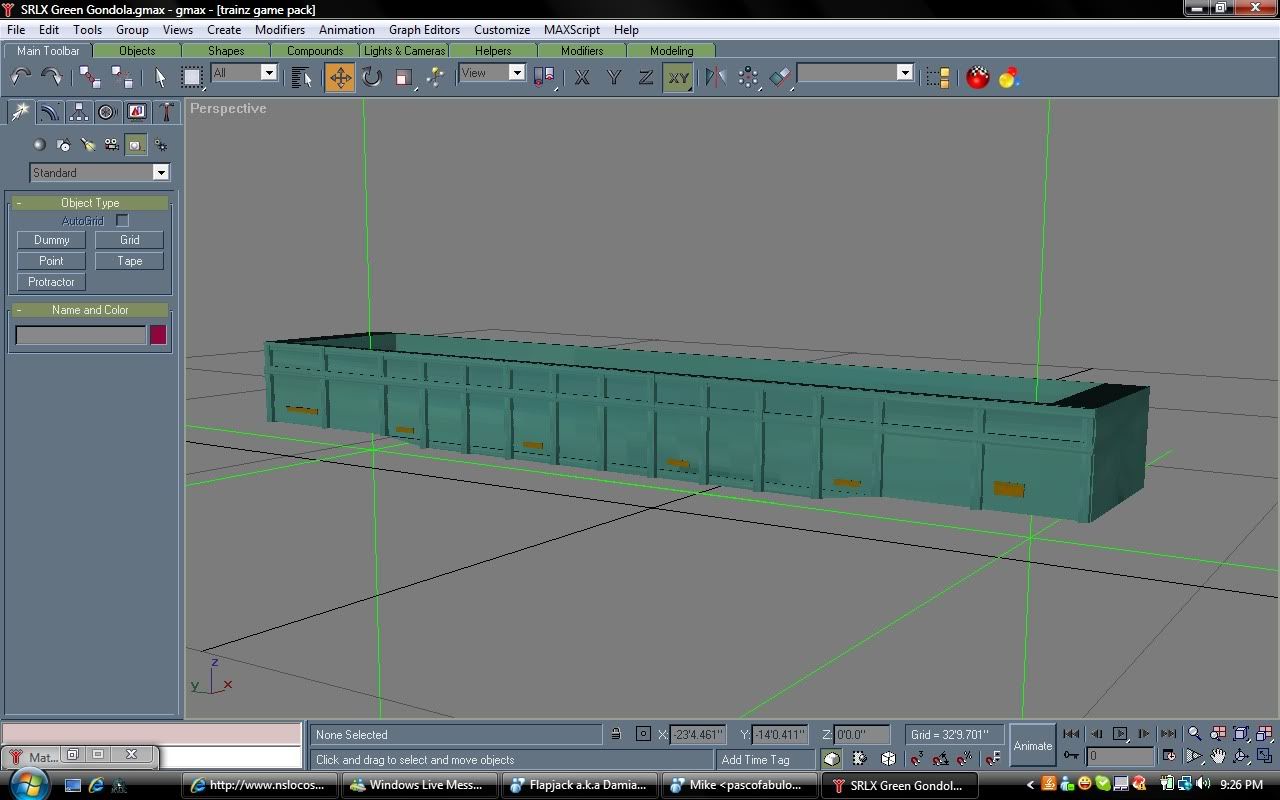Screen dimensions: 1280x800
Task: Open Named Selection Sets dialog icon
Action: point(938,77)
